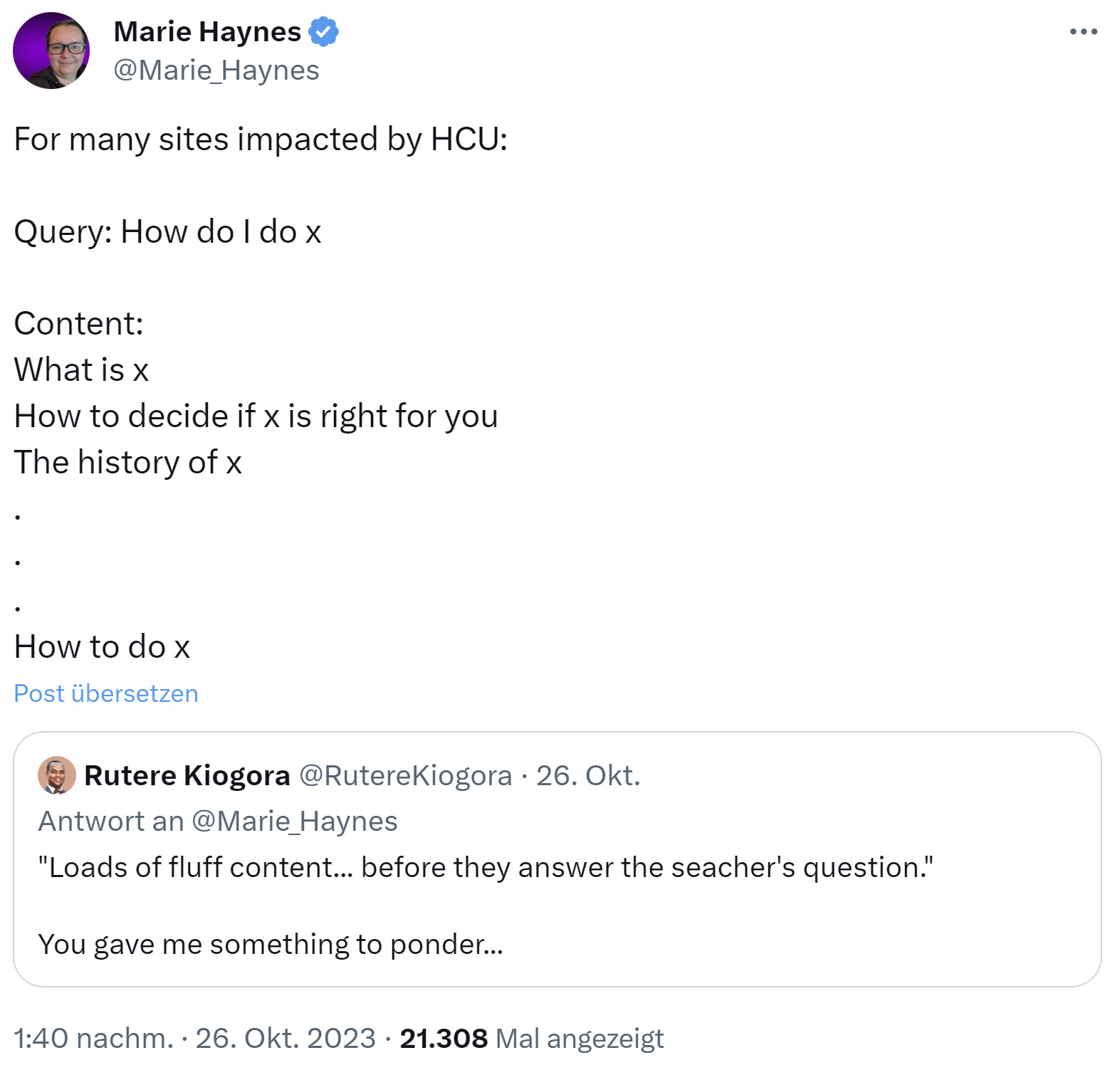Click the line For many sites impacted by HCU
The width and height of the screenshot is (1120, 1070).
point(261,139)
